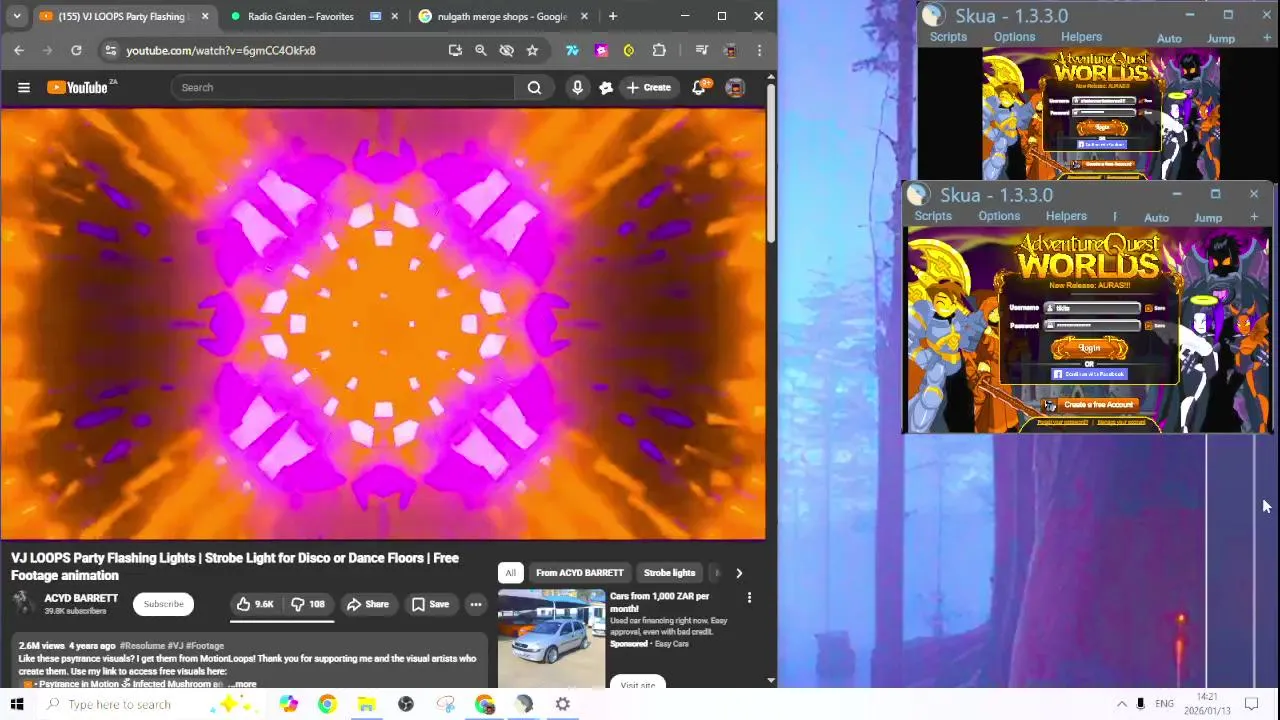Focus the YouTube search field
The height and width of the screenshot is (720, 1280).
(x=342, y=88)
